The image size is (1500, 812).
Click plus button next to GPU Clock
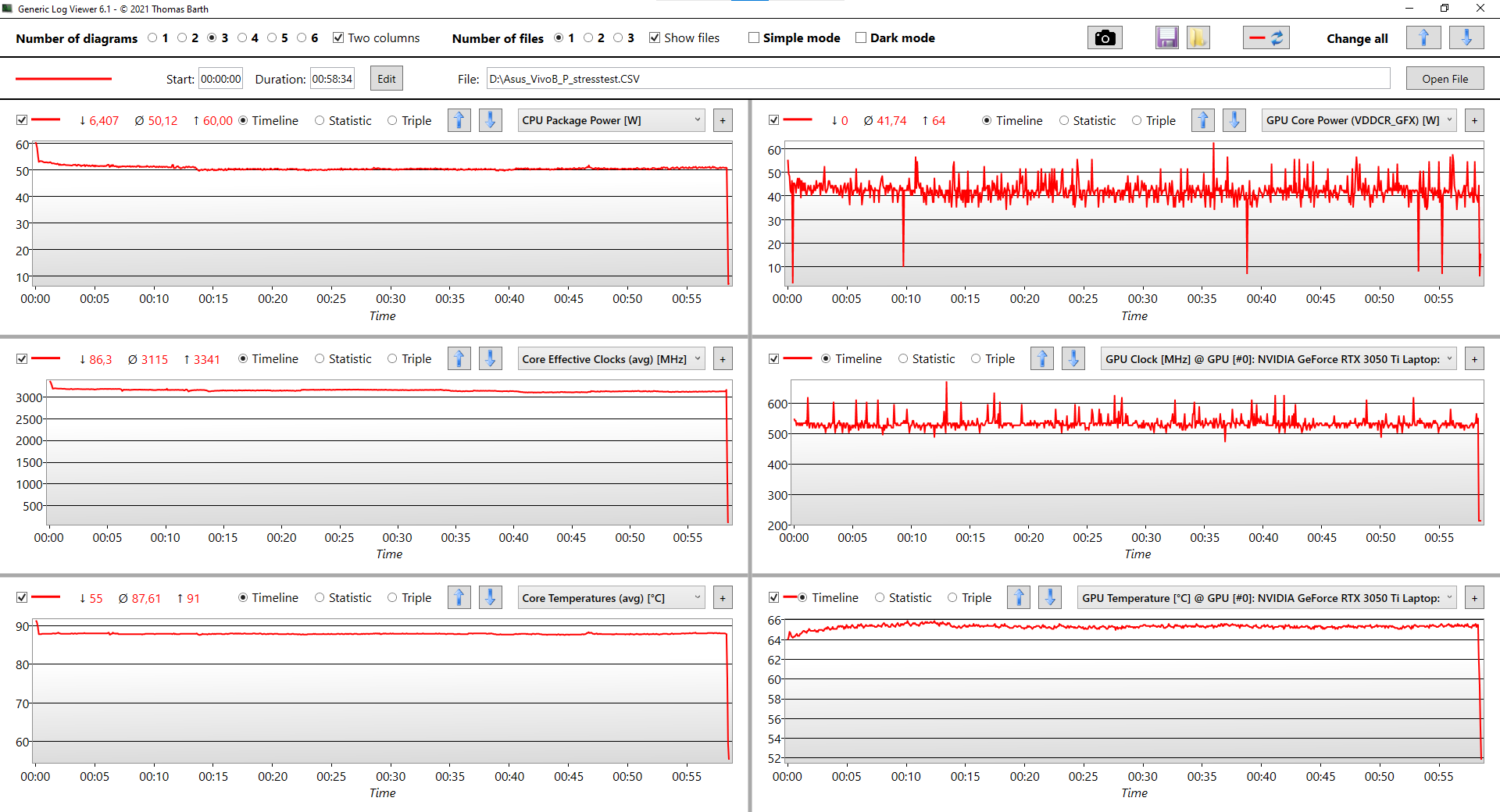1474,359
